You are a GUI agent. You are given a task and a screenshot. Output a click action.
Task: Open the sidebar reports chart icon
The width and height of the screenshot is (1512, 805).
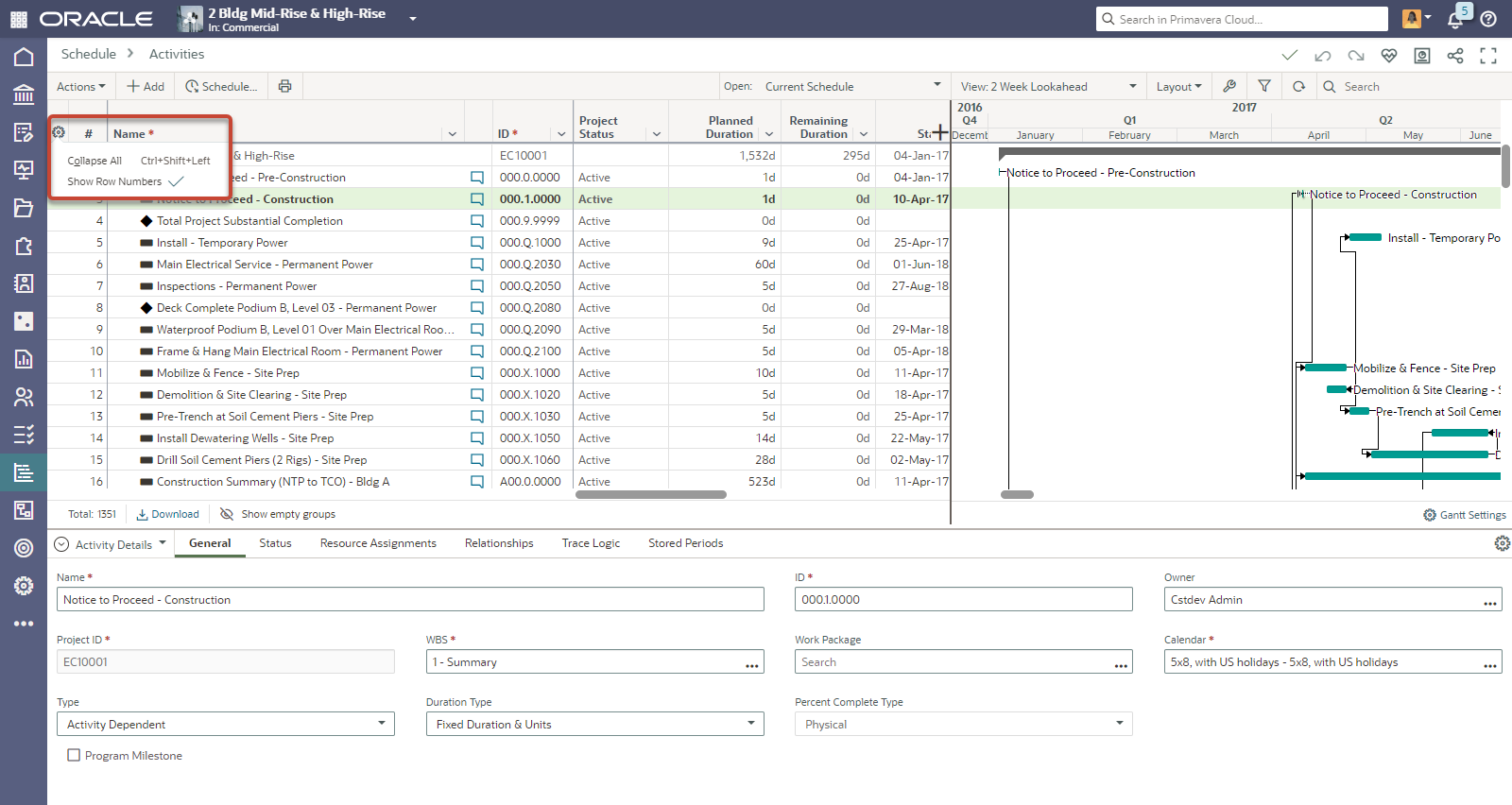tap(24, 359)
